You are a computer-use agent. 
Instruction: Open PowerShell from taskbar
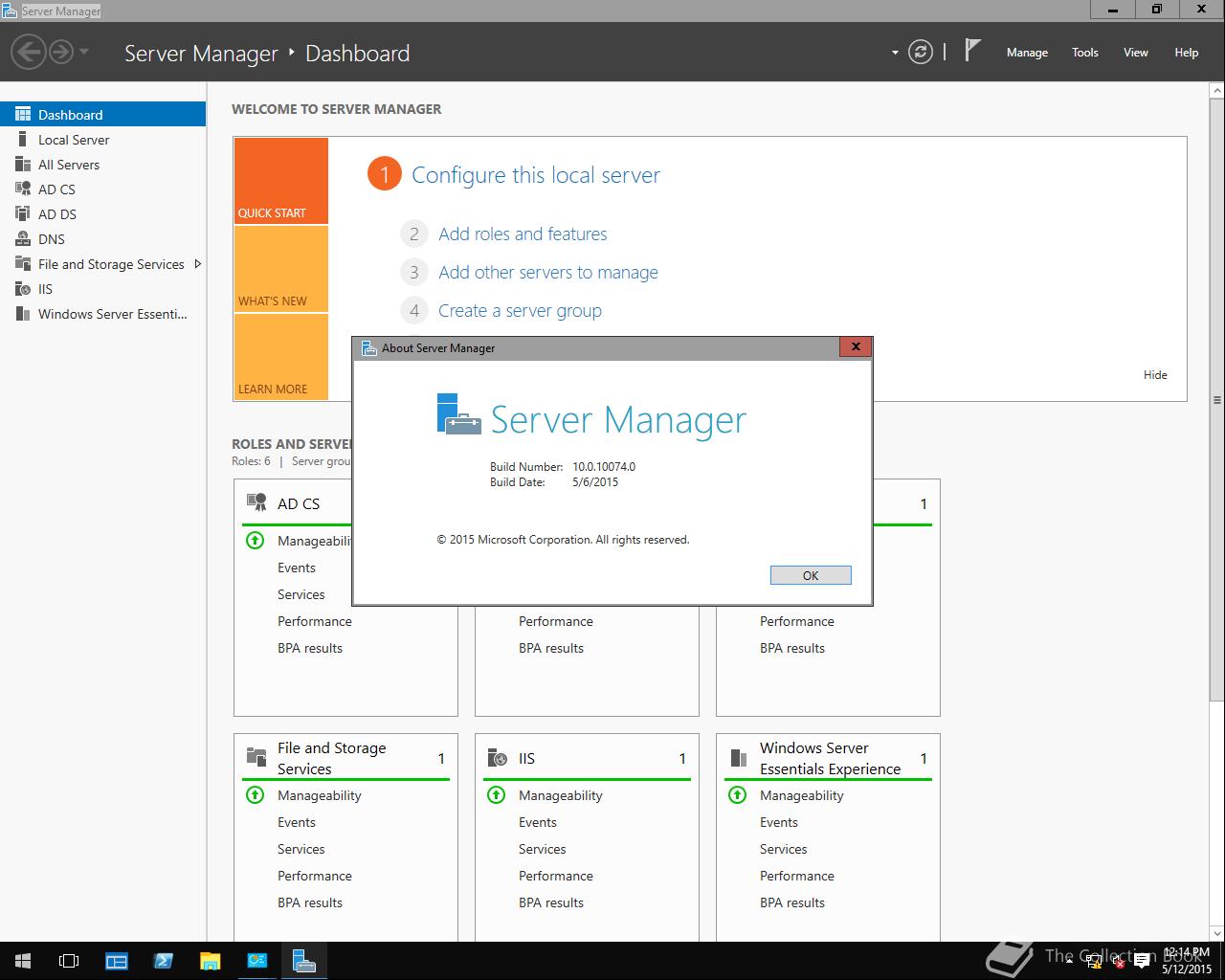click(163, 961)
